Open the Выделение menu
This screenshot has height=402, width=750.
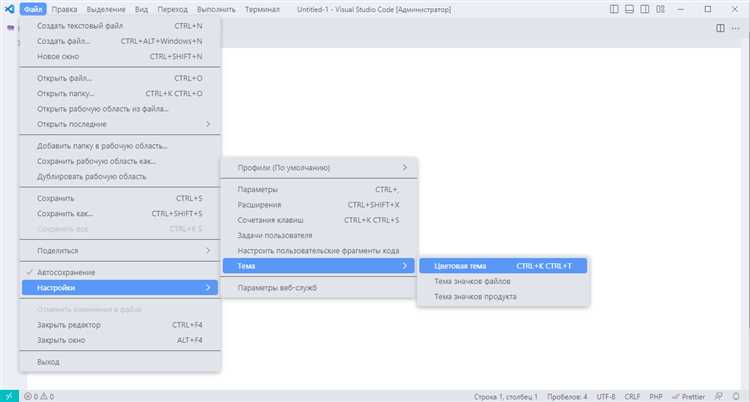(106, 9)
